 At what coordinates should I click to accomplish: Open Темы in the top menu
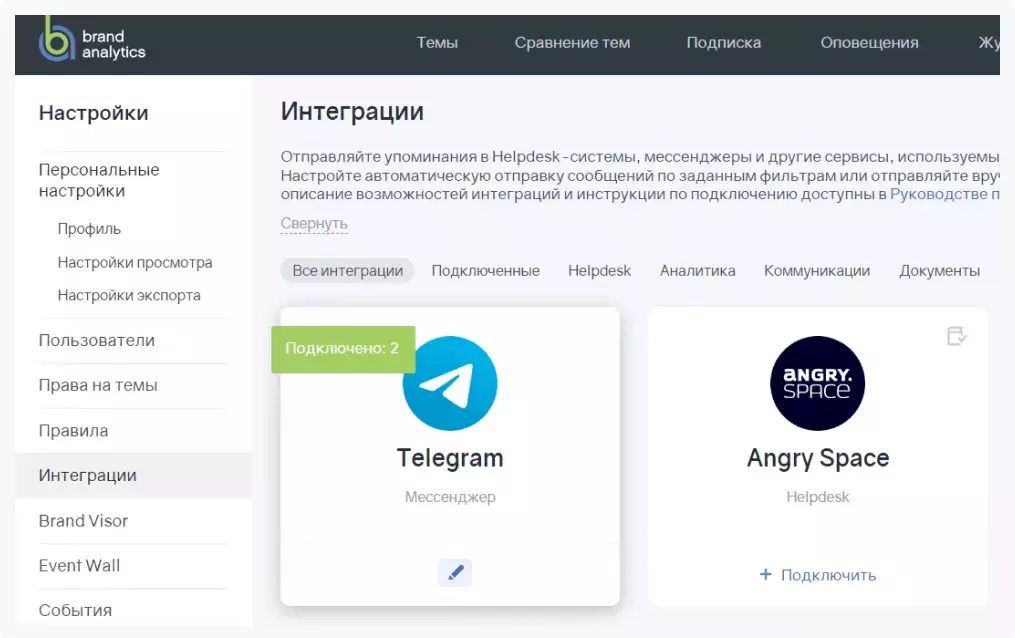437,43
